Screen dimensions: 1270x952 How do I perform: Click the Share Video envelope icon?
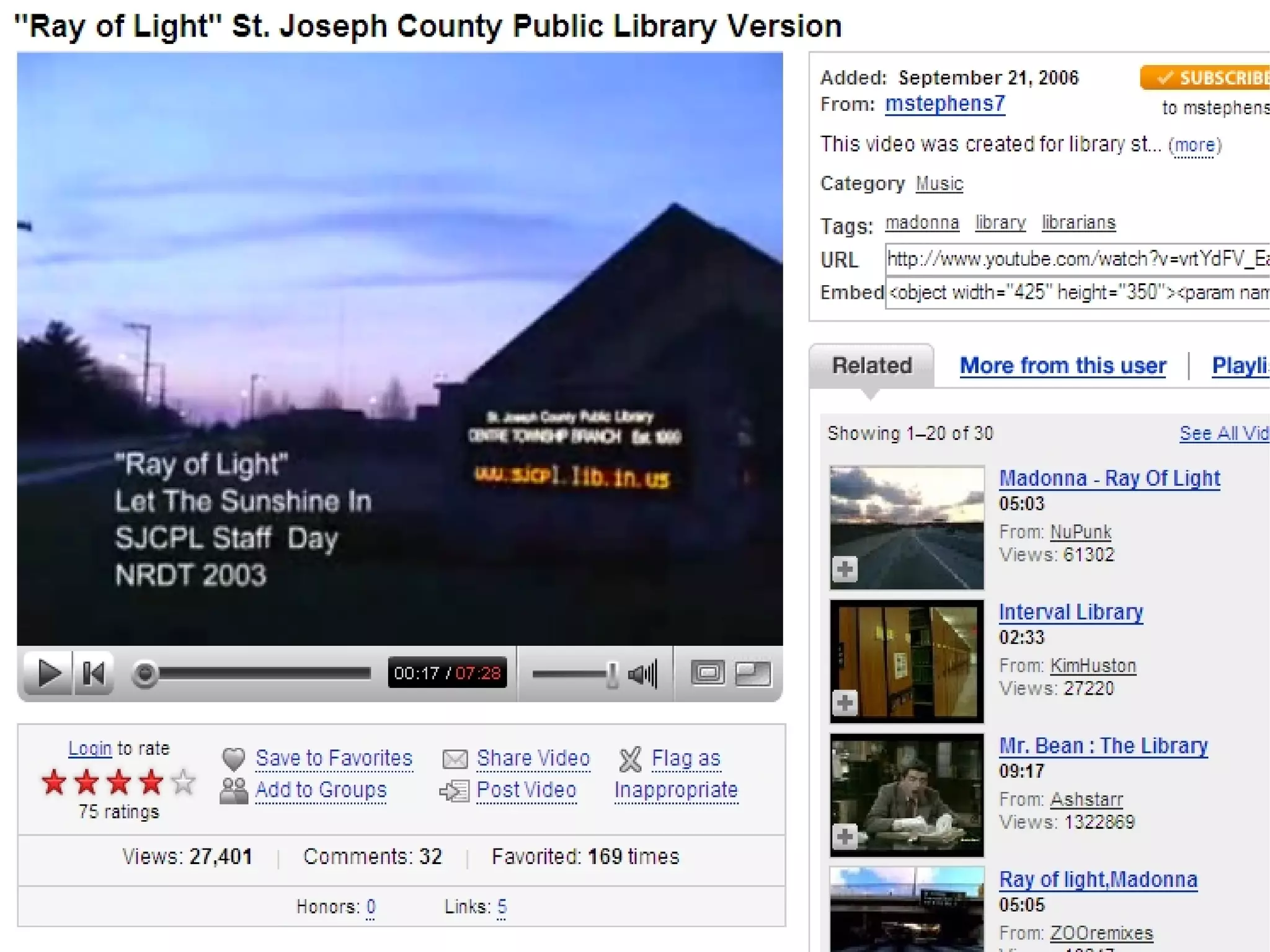[455, 759]
